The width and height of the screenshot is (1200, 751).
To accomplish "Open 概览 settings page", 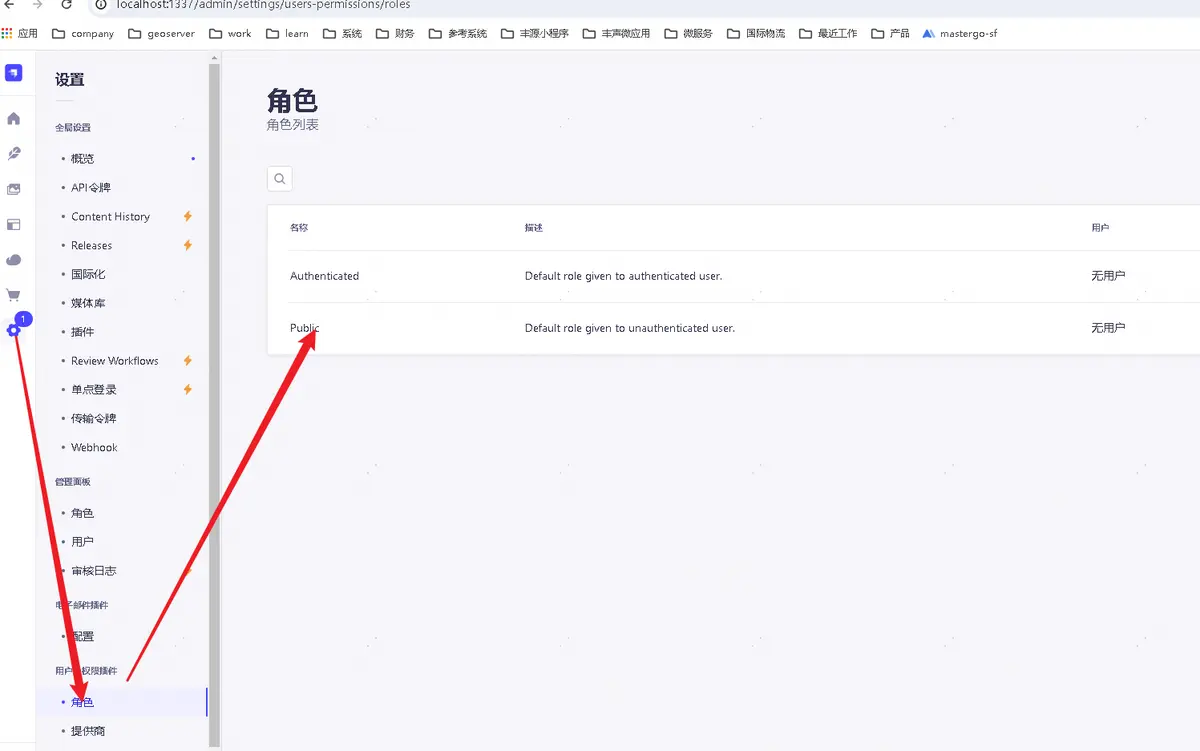I will 82,159.
